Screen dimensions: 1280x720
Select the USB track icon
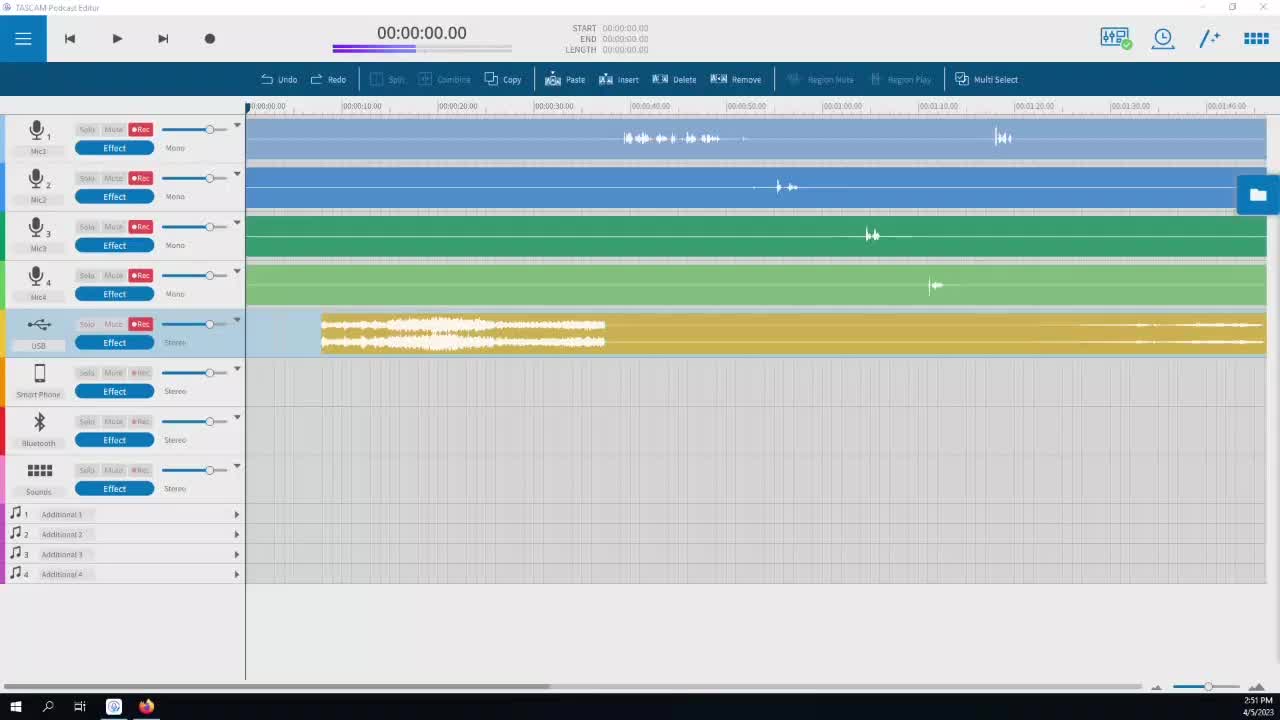click(39, 324)
